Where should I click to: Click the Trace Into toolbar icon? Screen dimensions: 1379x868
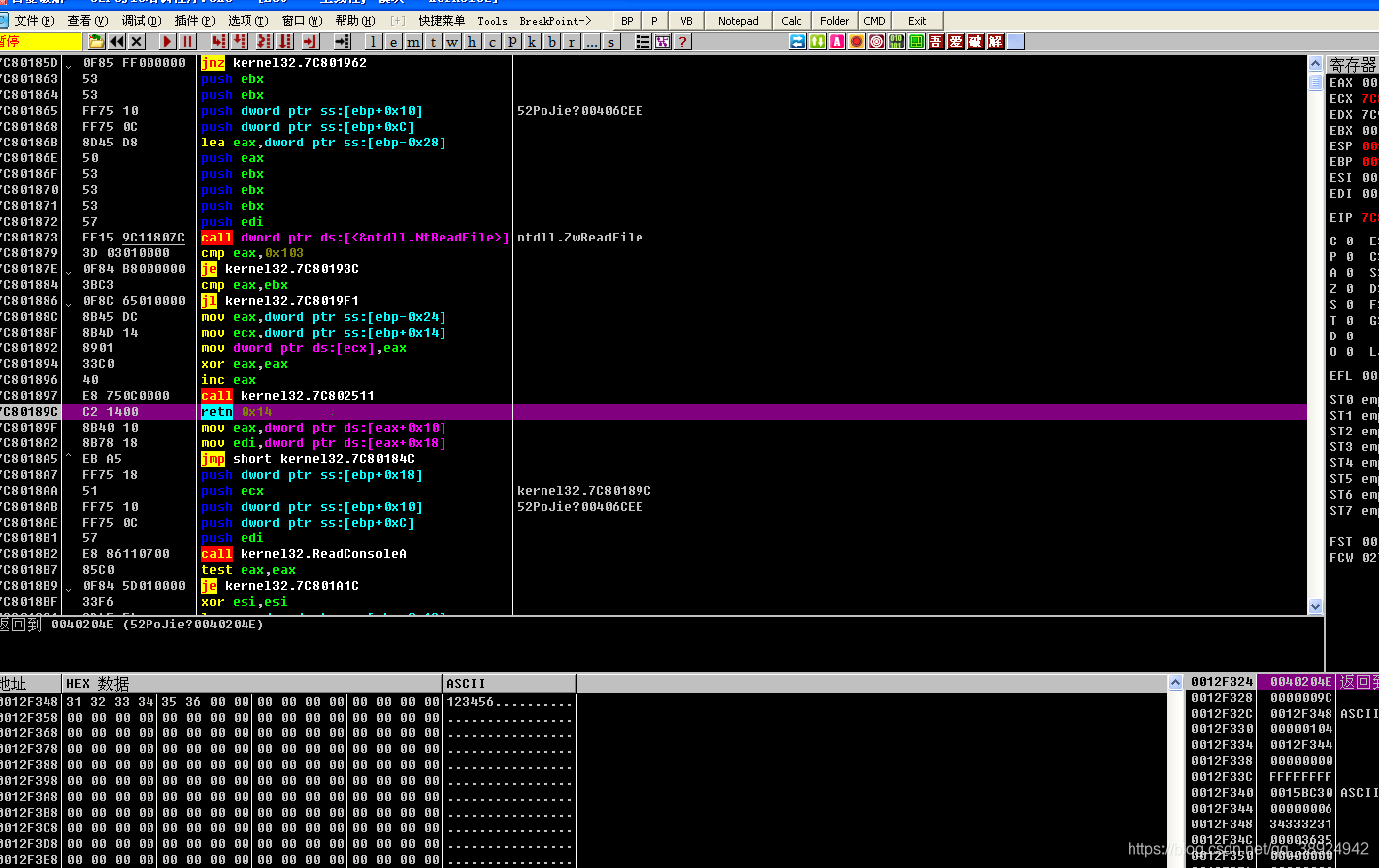pyautogui.click(x=264, y=41)
